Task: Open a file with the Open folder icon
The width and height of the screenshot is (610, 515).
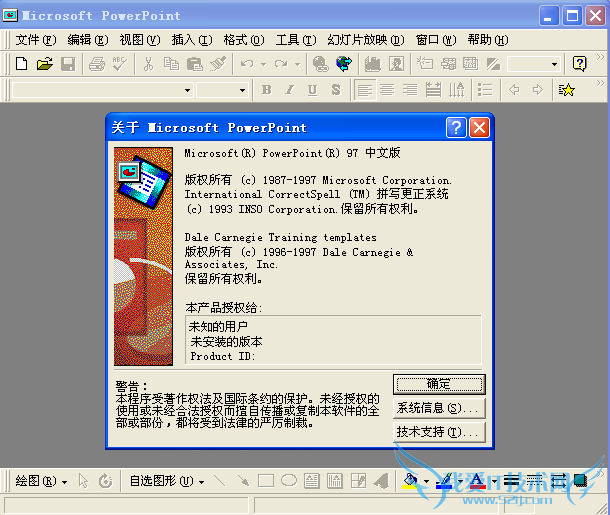Action: pos(45,64)
